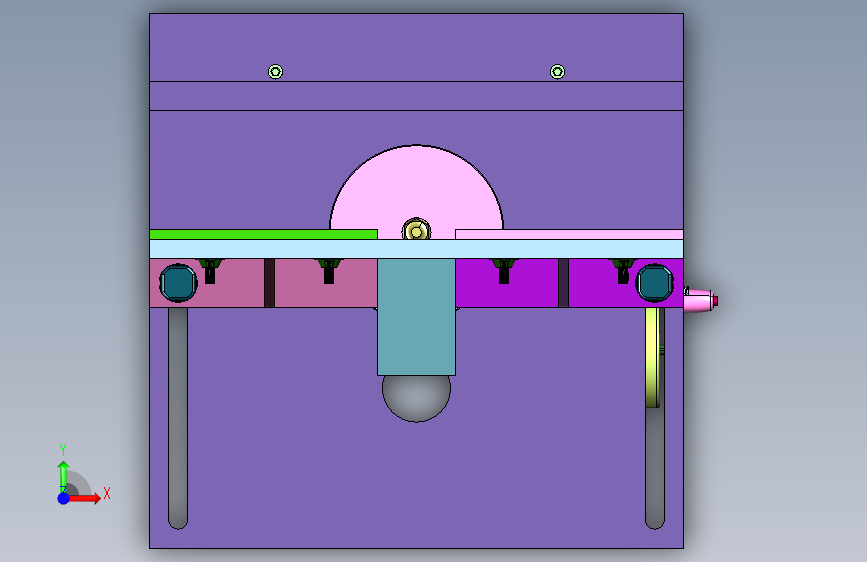
Task: Select the light blue horizontal plate
Action: 416,249
